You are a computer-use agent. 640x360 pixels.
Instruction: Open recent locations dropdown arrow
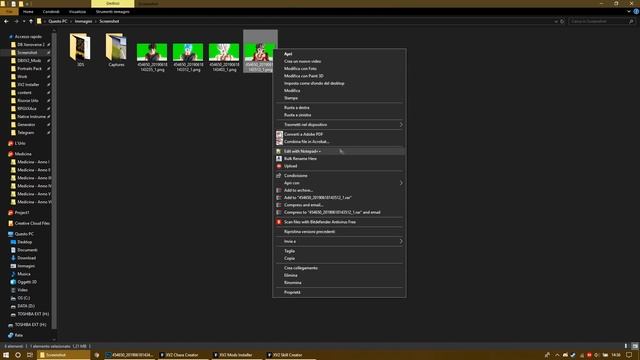pyautogui.click(x=24, y=21)
